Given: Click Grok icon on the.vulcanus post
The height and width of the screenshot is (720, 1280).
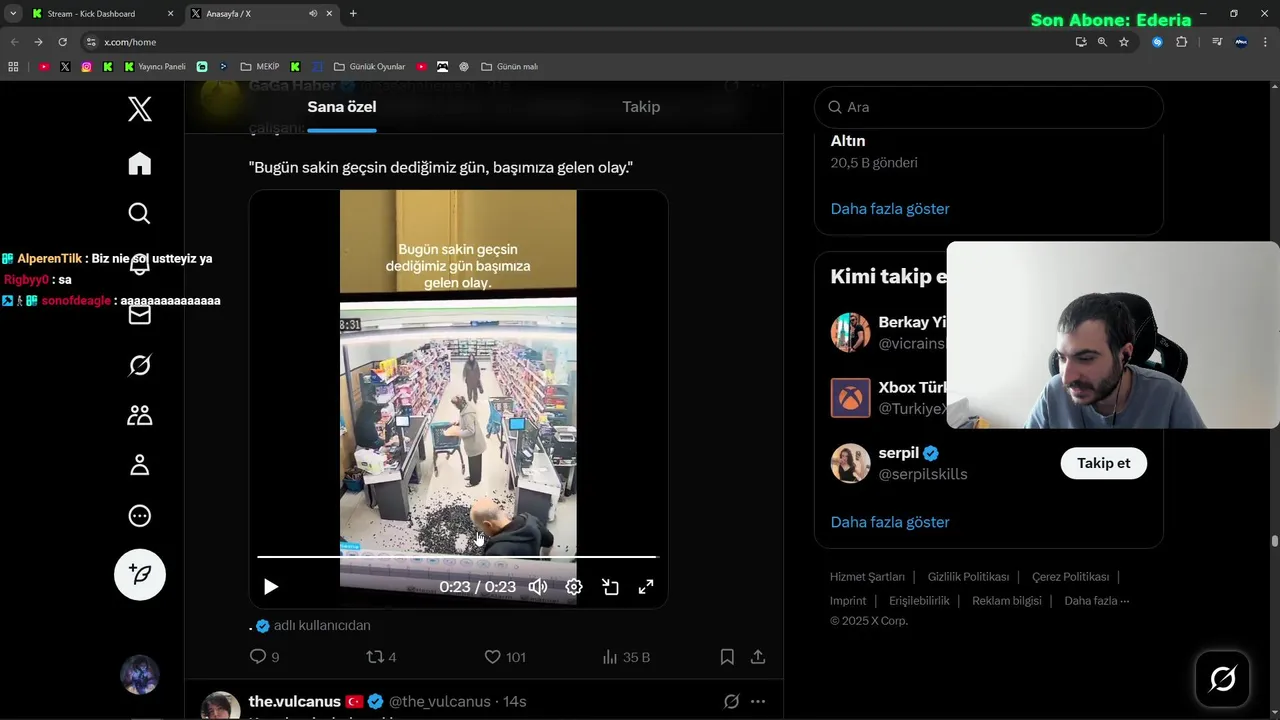Looking at the screenshot, I should [x=731, y=702].
